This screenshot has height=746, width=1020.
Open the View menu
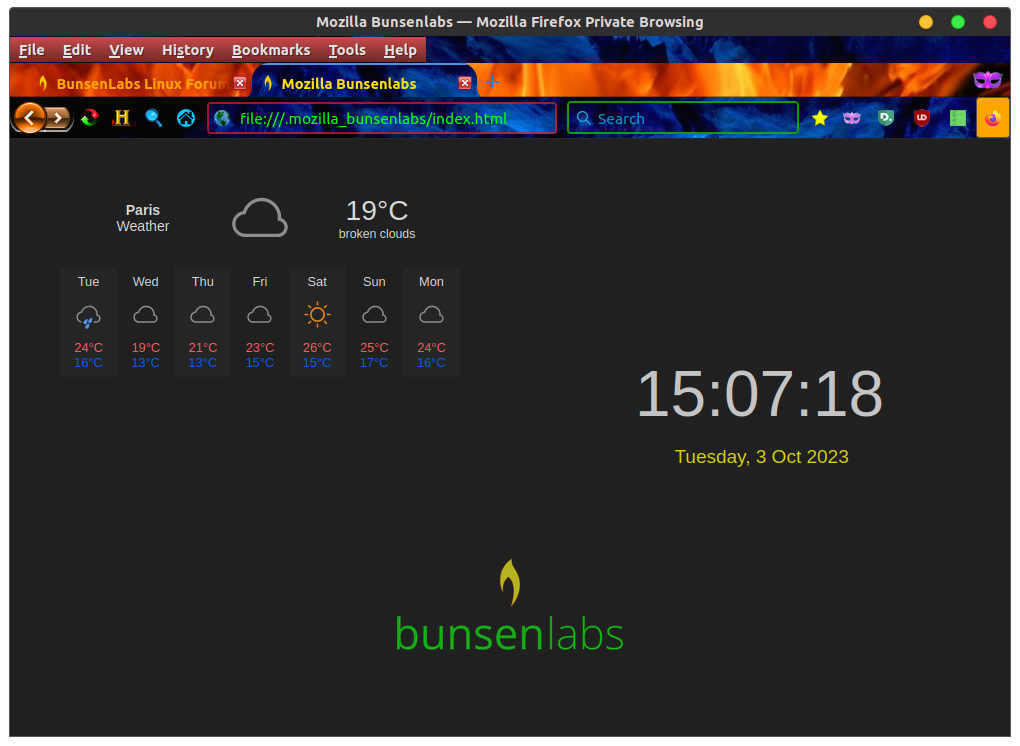point(126,50)
